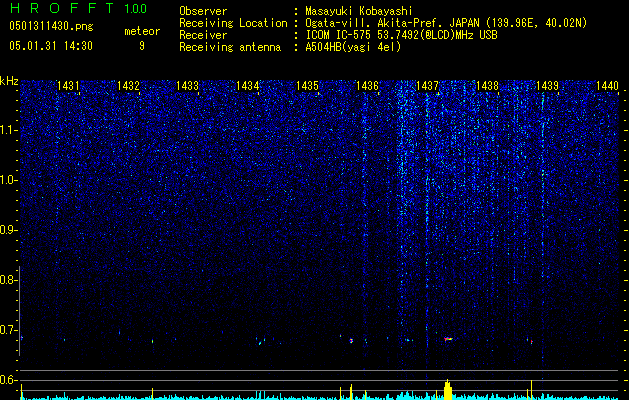The image size is (629, 400).
Task: Select observer name Masayuki Kobayashi
Action: coord(359,11)
